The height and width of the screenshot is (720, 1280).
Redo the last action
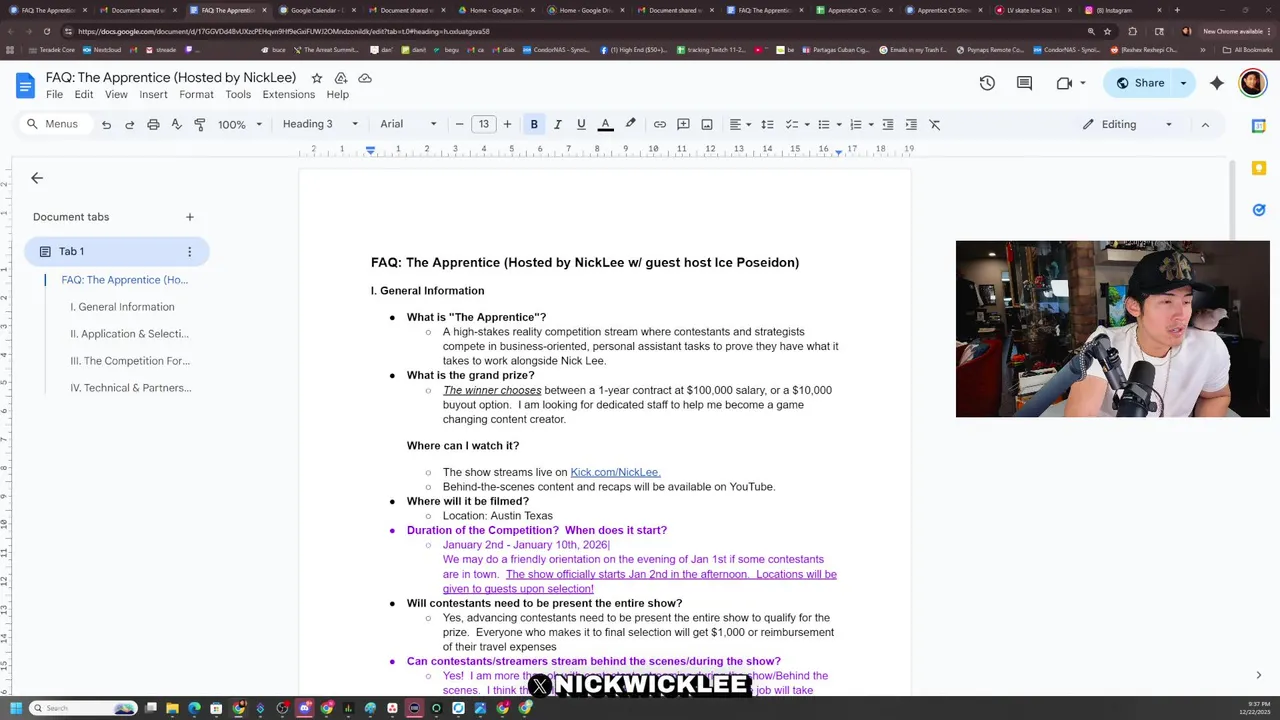click(129, 124)
